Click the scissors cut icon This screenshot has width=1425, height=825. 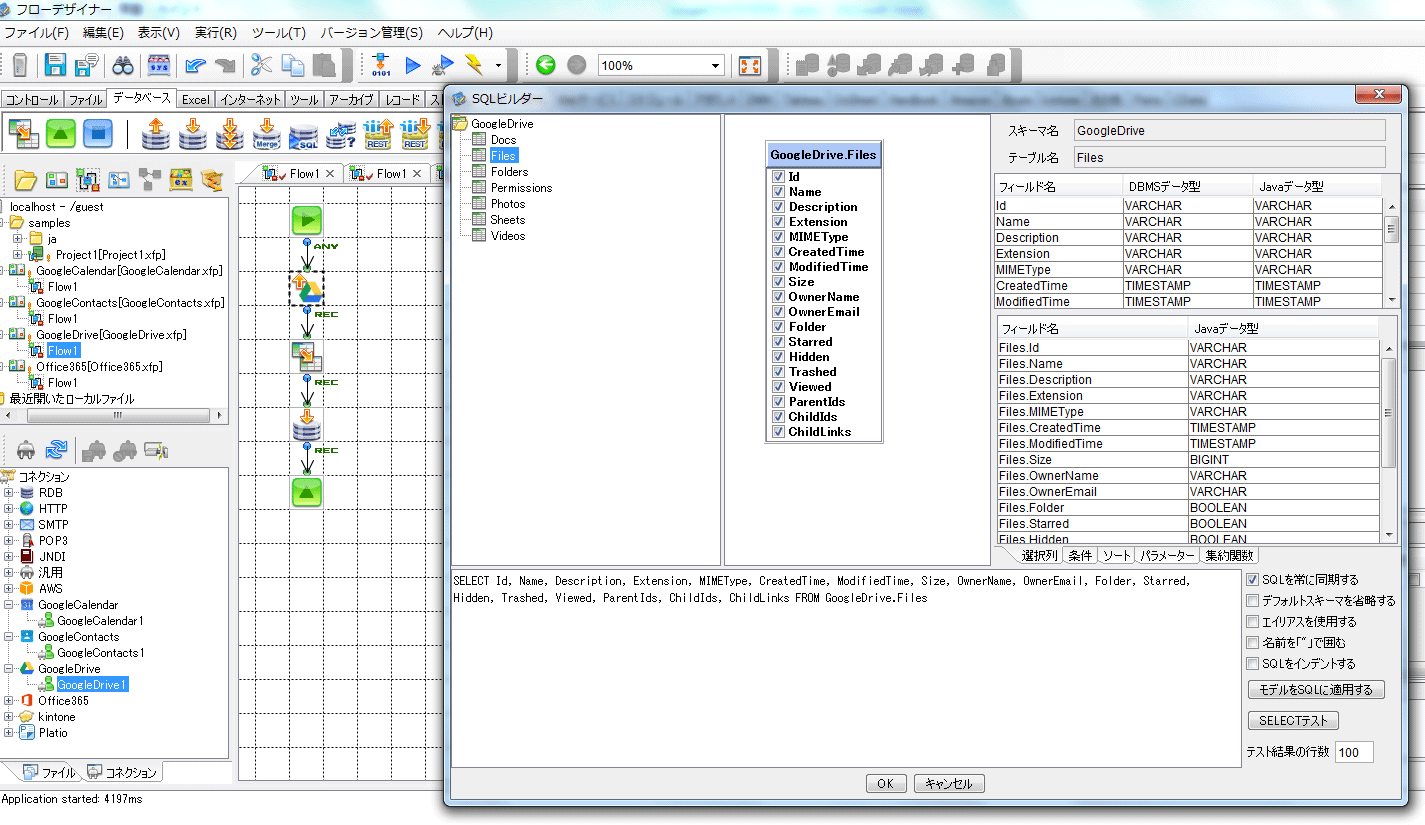point(261,66)
